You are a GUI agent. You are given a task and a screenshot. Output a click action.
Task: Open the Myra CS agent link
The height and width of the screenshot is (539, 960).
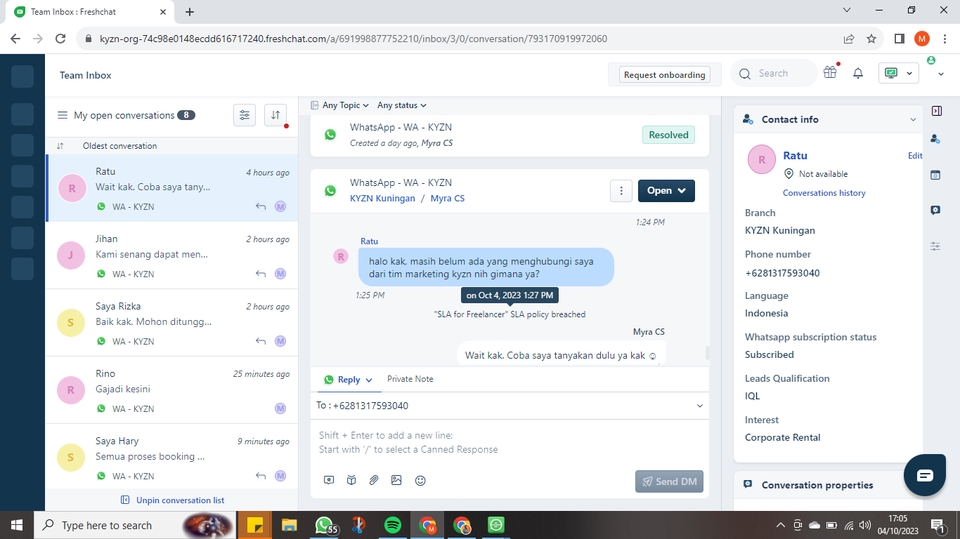point(447,198)
